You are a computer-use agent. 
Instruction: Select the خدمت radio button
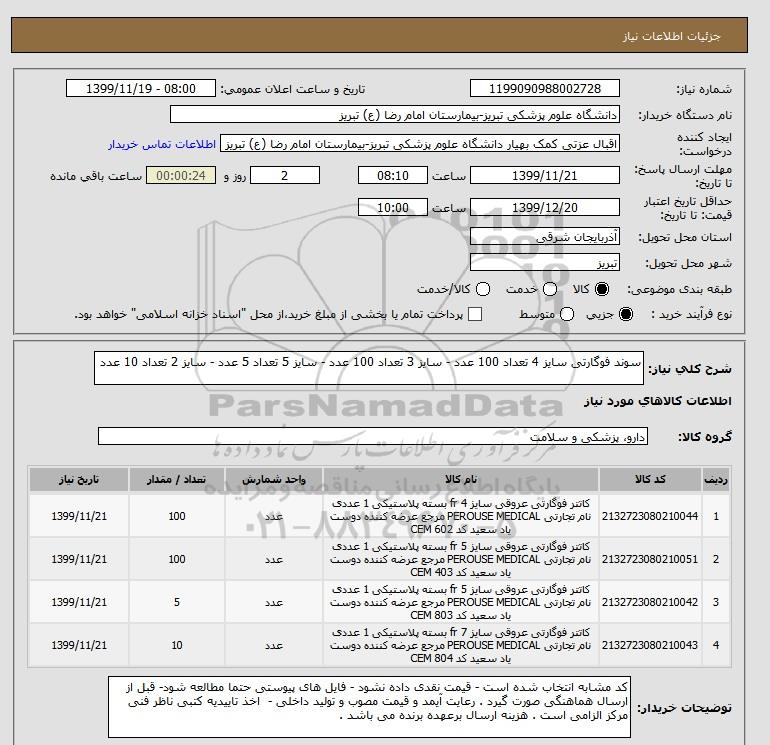(x=550, y=289)
